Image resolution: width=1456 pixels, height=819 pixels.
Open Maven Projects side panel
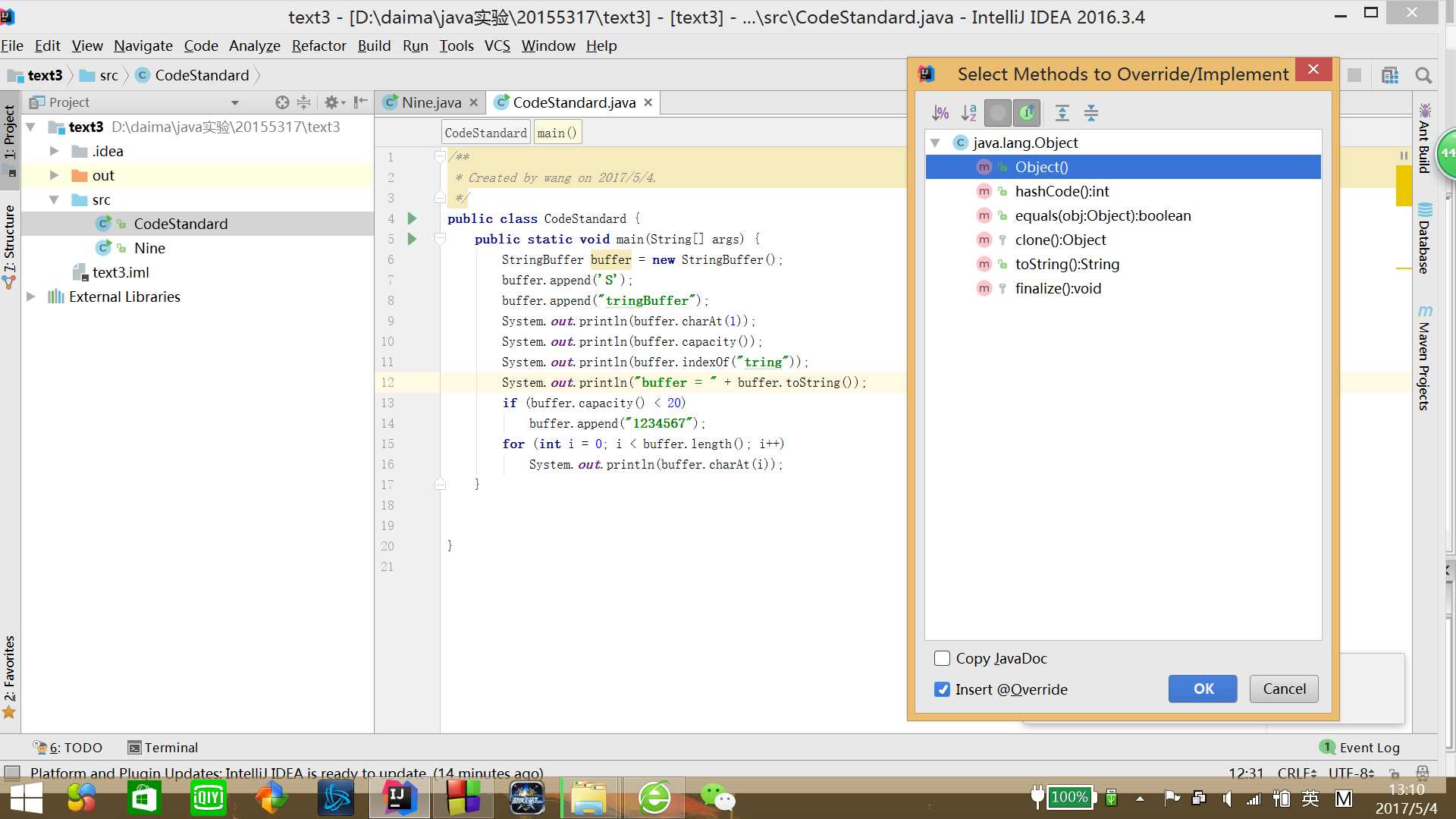pyautogui.click(x=1425, y=358)
